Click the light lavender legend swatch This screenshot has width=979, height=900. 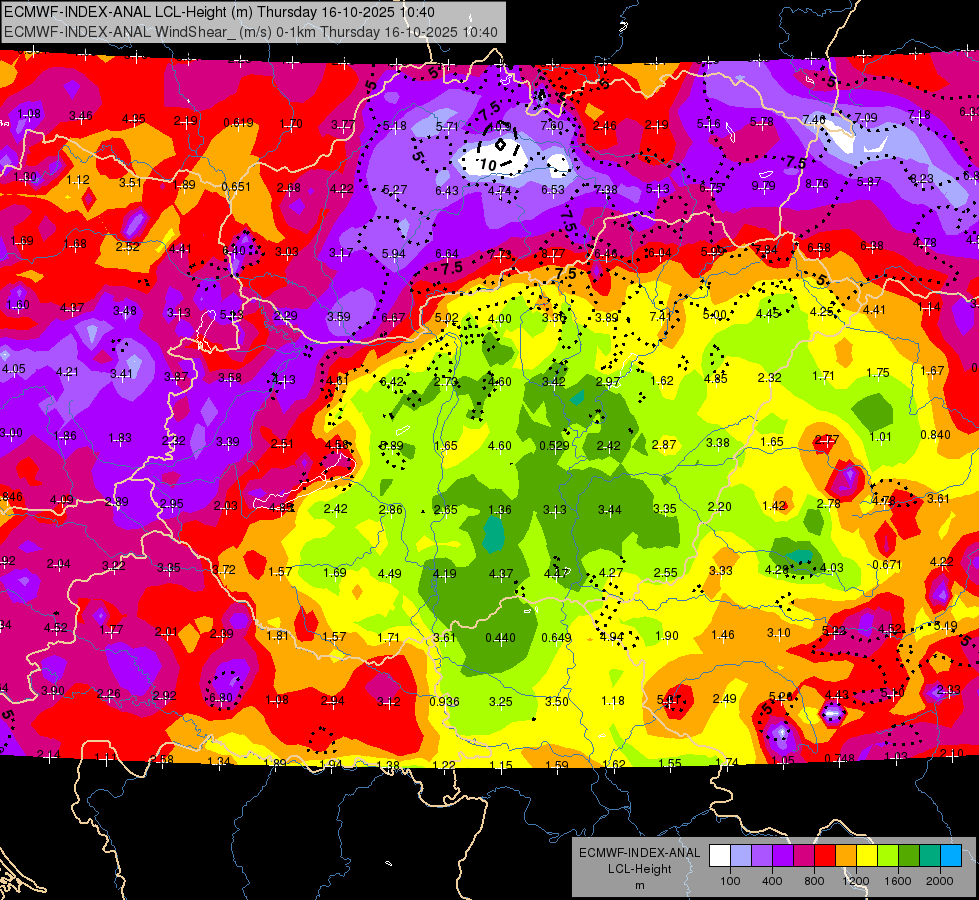coord(740,856)
